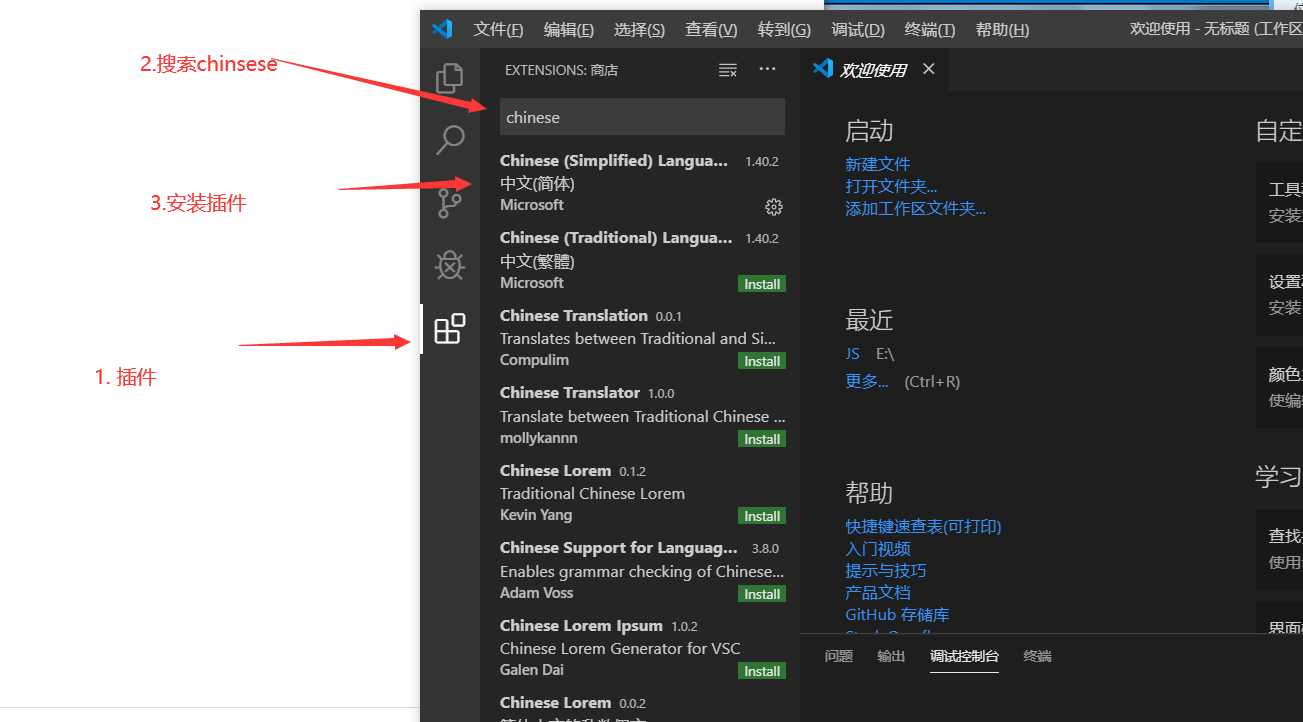
Task: Select Chinese Lorem 0.0.2 title
Action: 555,702
